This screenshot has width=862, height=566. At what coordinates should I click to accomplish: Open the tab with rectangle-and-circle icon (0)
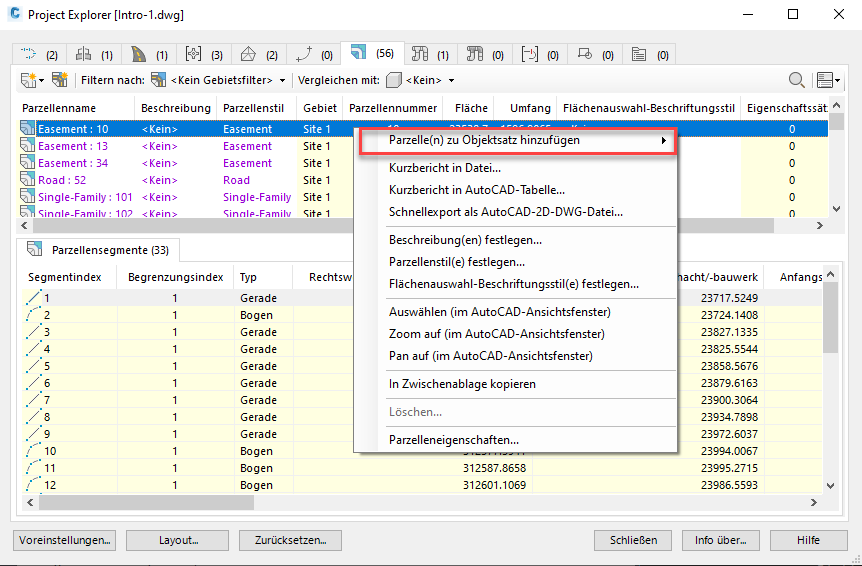pos(595,54)
